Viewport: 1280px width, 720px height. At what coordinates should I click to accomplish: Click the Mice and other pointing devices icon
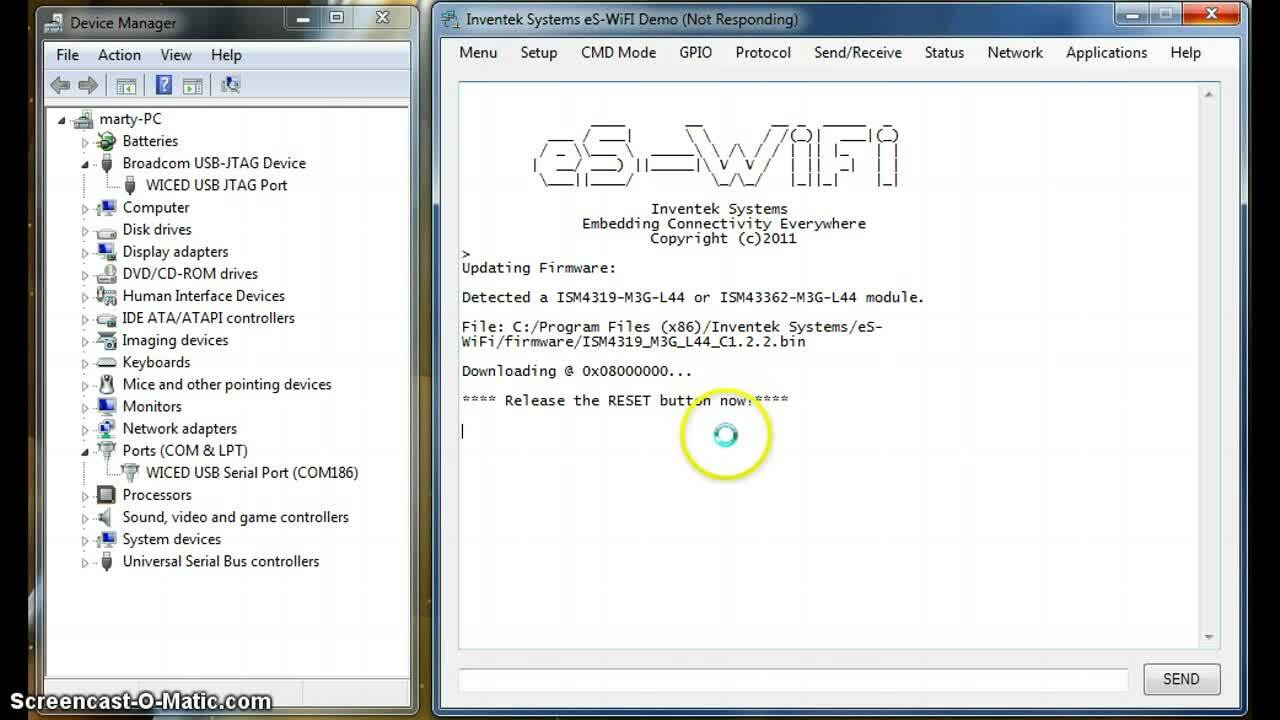point(106,384)
